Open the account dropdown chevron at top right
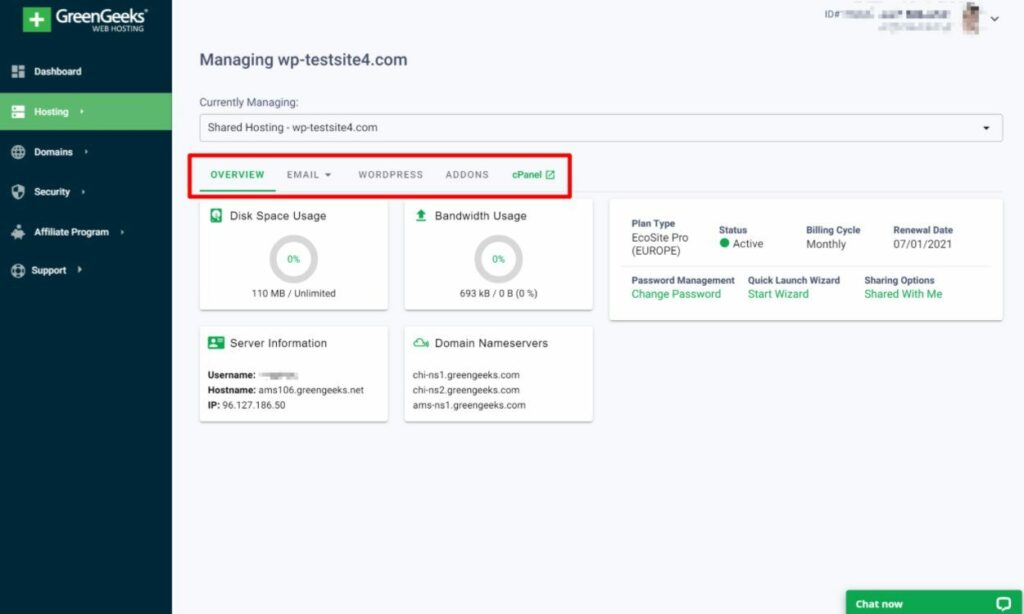Viewport: 1024px width, 614px height. click(994, 19)
